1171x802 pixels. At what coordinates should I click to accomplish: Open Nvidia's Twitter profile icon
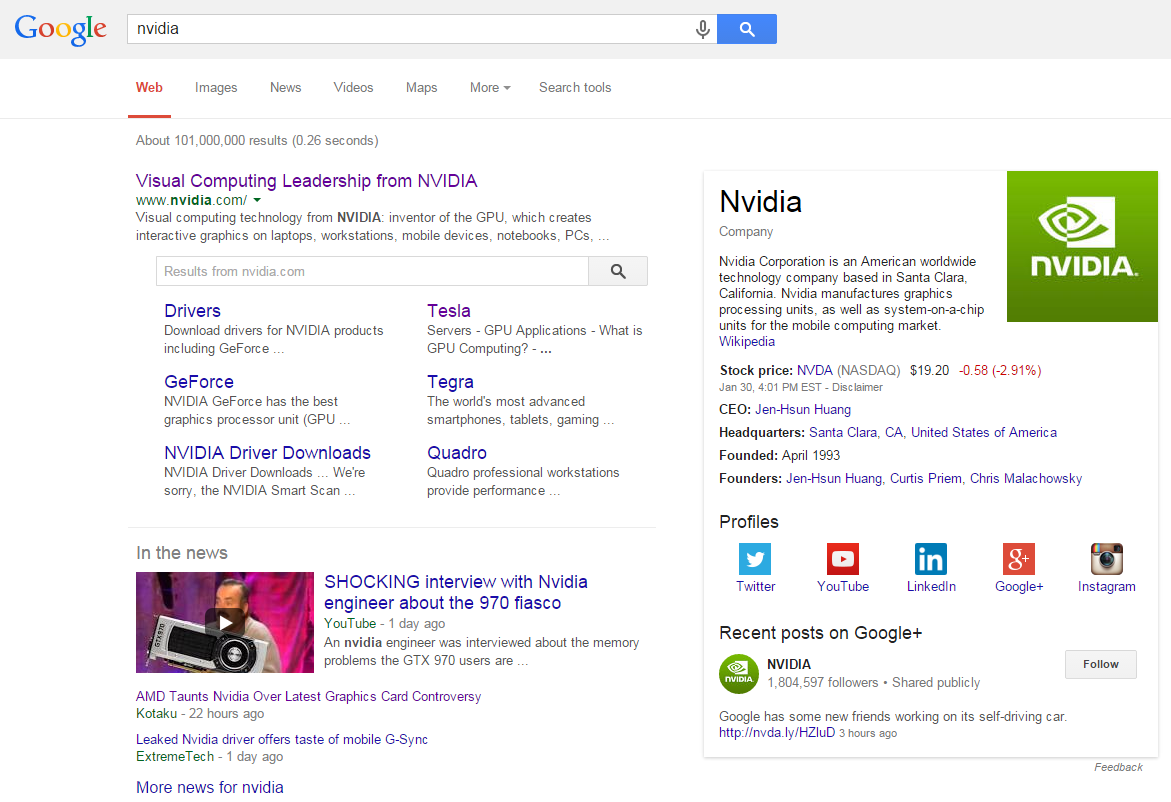click(x=755, y=559)
